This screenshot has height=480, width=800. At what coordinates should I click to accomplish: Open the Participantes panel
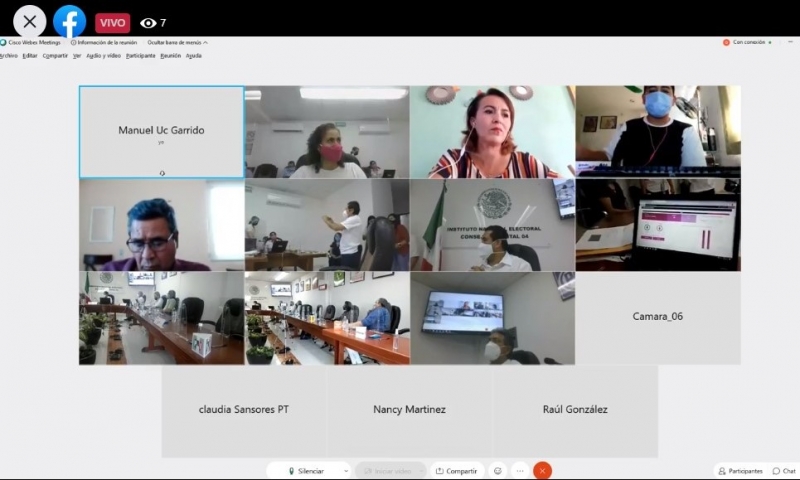[740, 471]
